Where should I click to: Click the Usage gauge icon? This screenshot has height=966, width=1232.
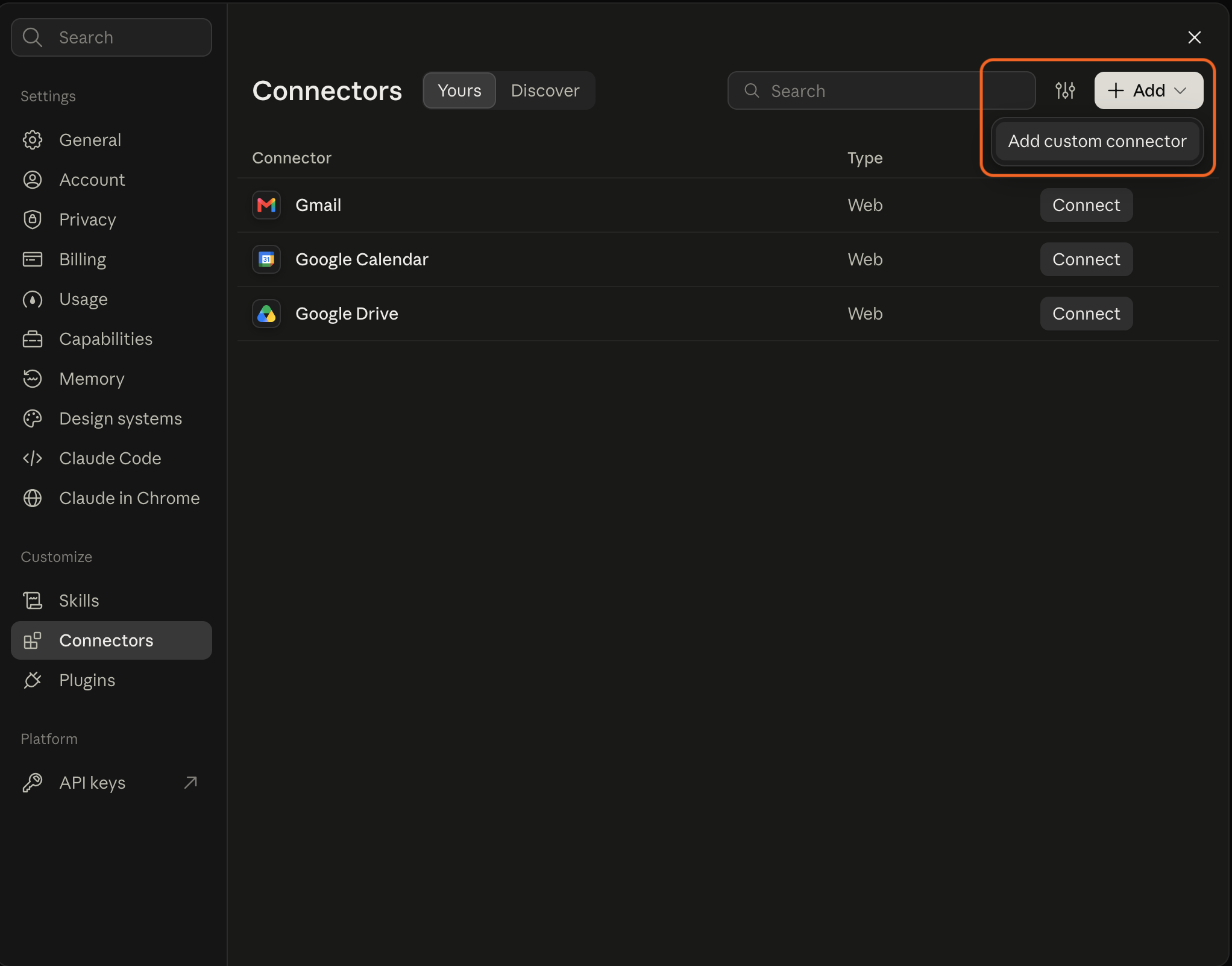click(33, 299)
